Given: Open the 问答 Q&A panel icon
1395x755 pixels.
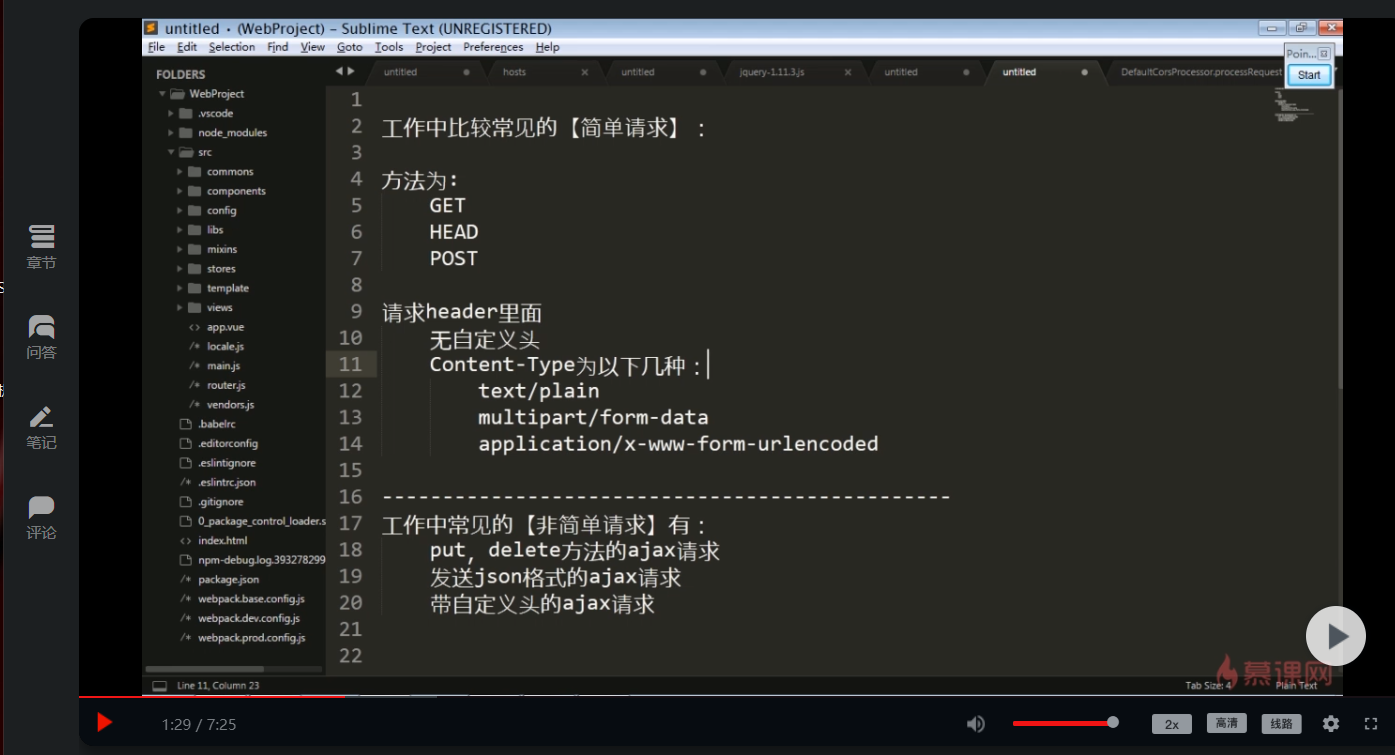Looking at the screenshot, I should [x=41, y=327].
